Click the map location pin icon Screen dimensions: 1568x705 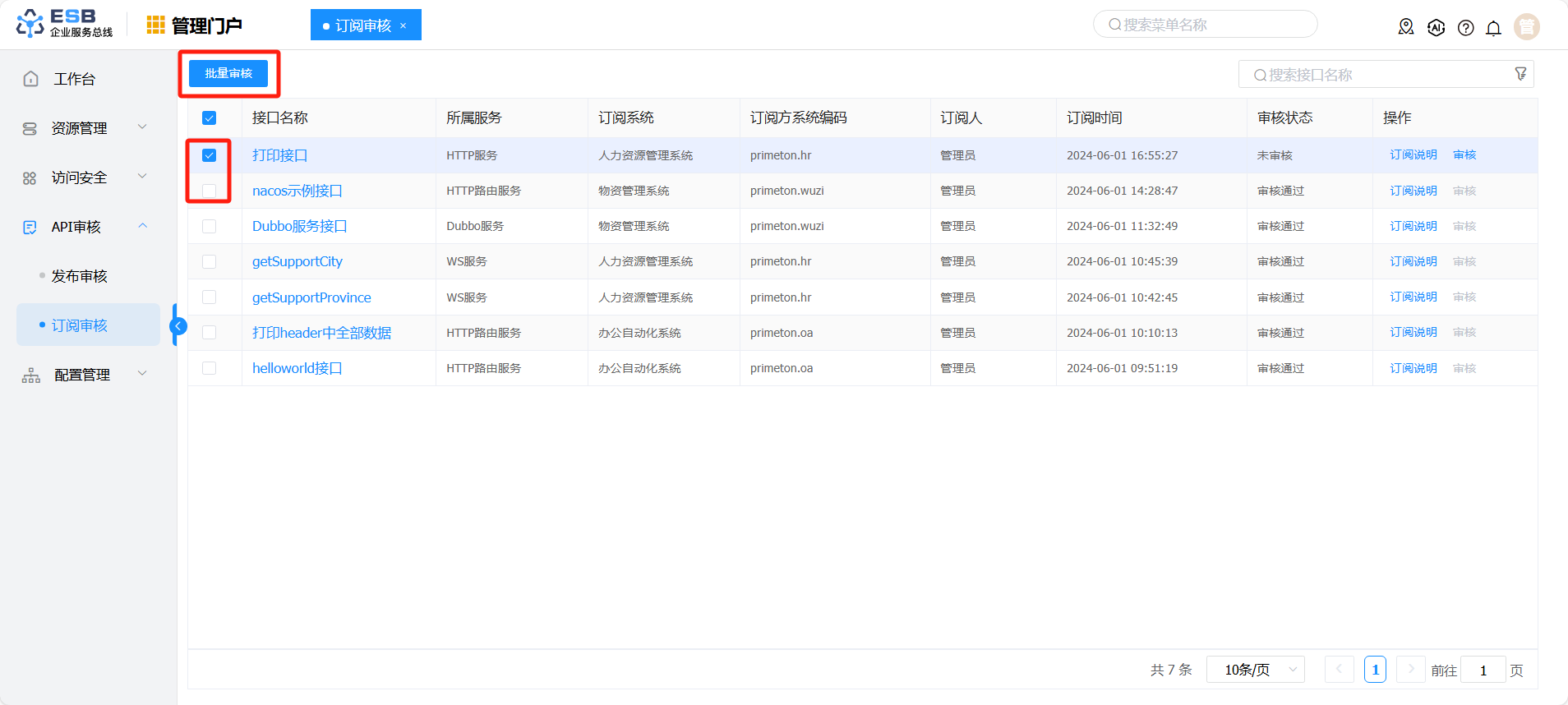click(1406, 27)
